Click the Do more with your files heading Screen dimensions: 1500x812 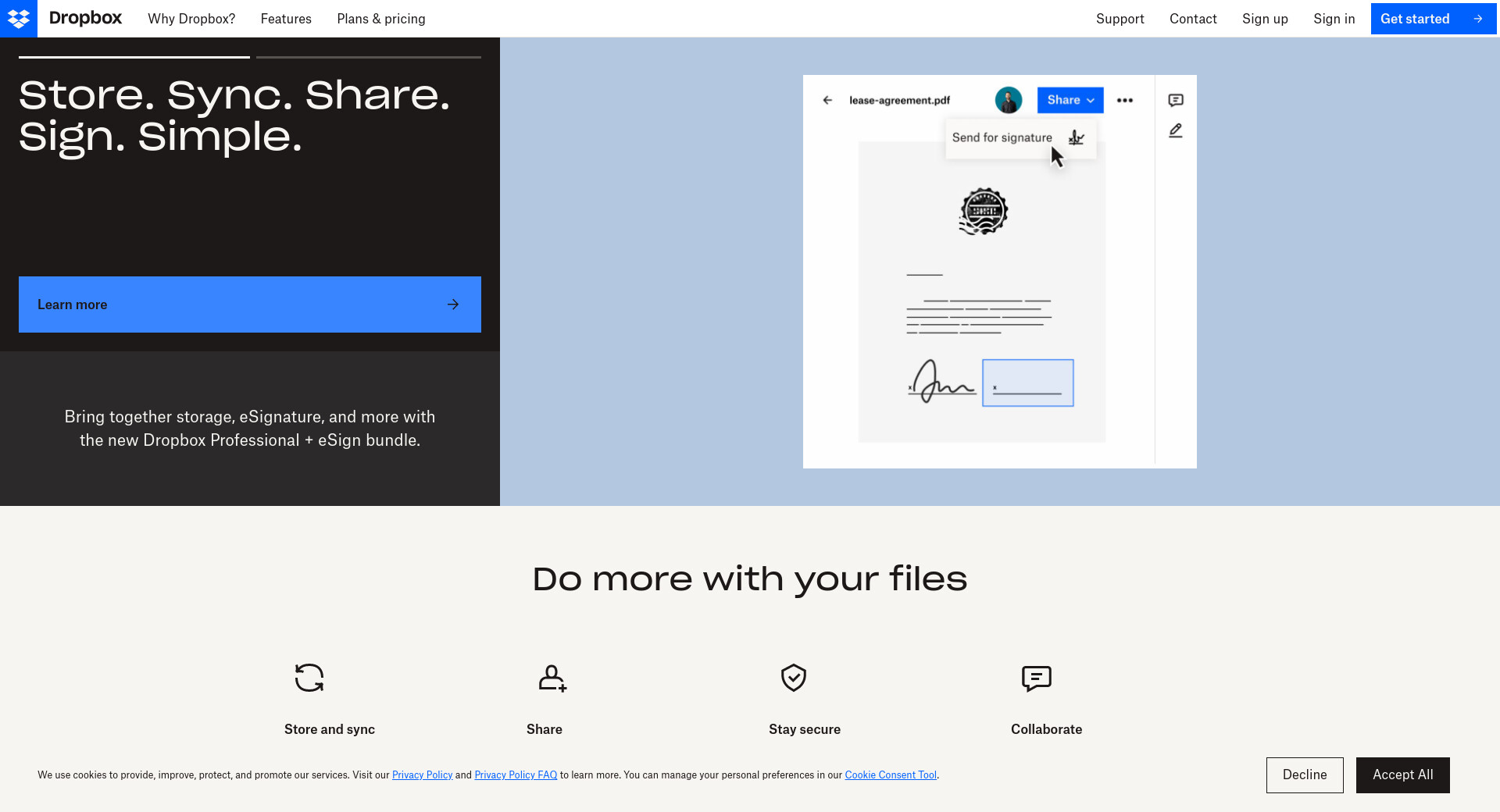tap(750, 579)
